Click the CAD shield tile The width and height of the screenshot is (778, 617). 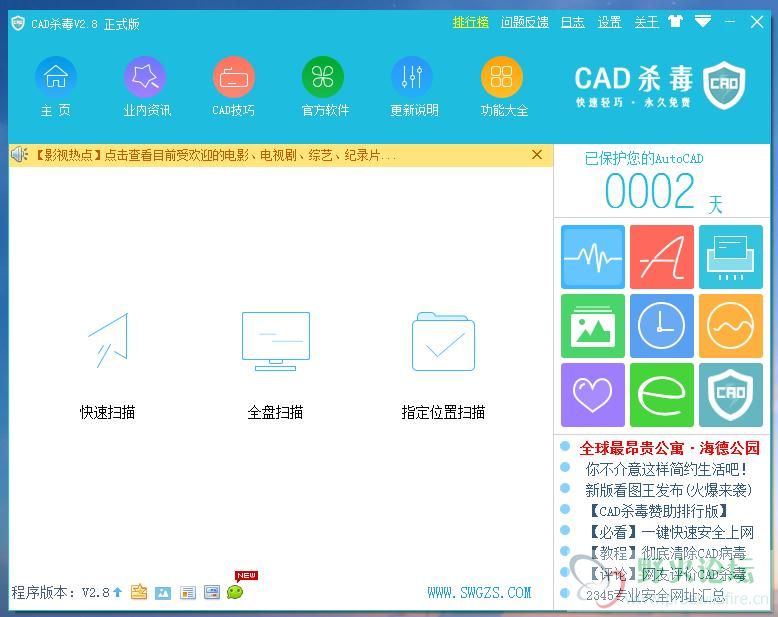[731, 395]
